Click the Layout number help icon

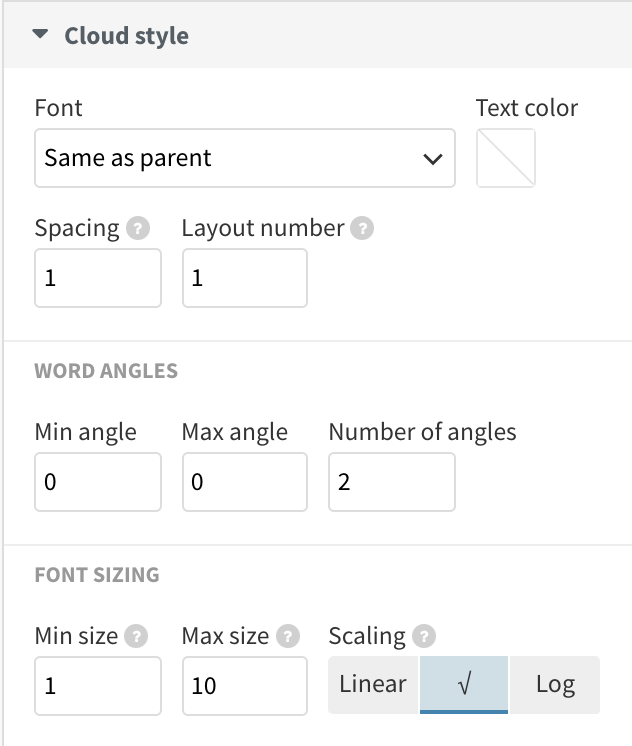(x=362, y=228)
